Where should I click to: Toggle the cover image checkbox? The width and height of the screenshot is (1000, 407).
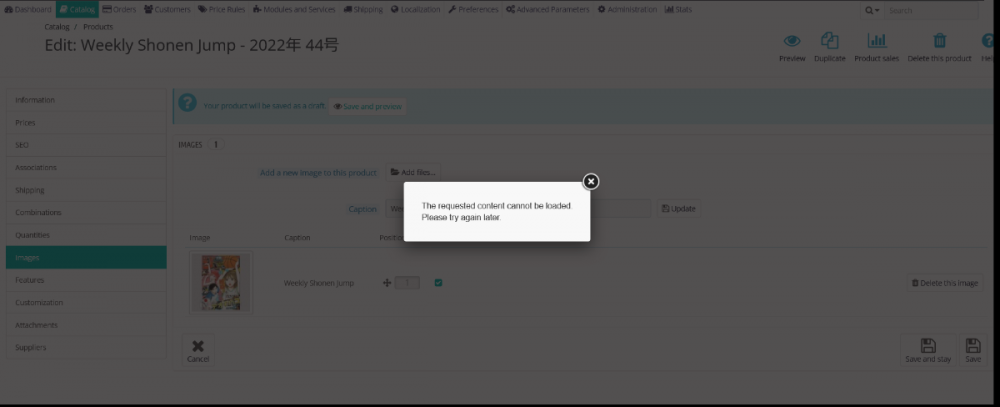438,283
